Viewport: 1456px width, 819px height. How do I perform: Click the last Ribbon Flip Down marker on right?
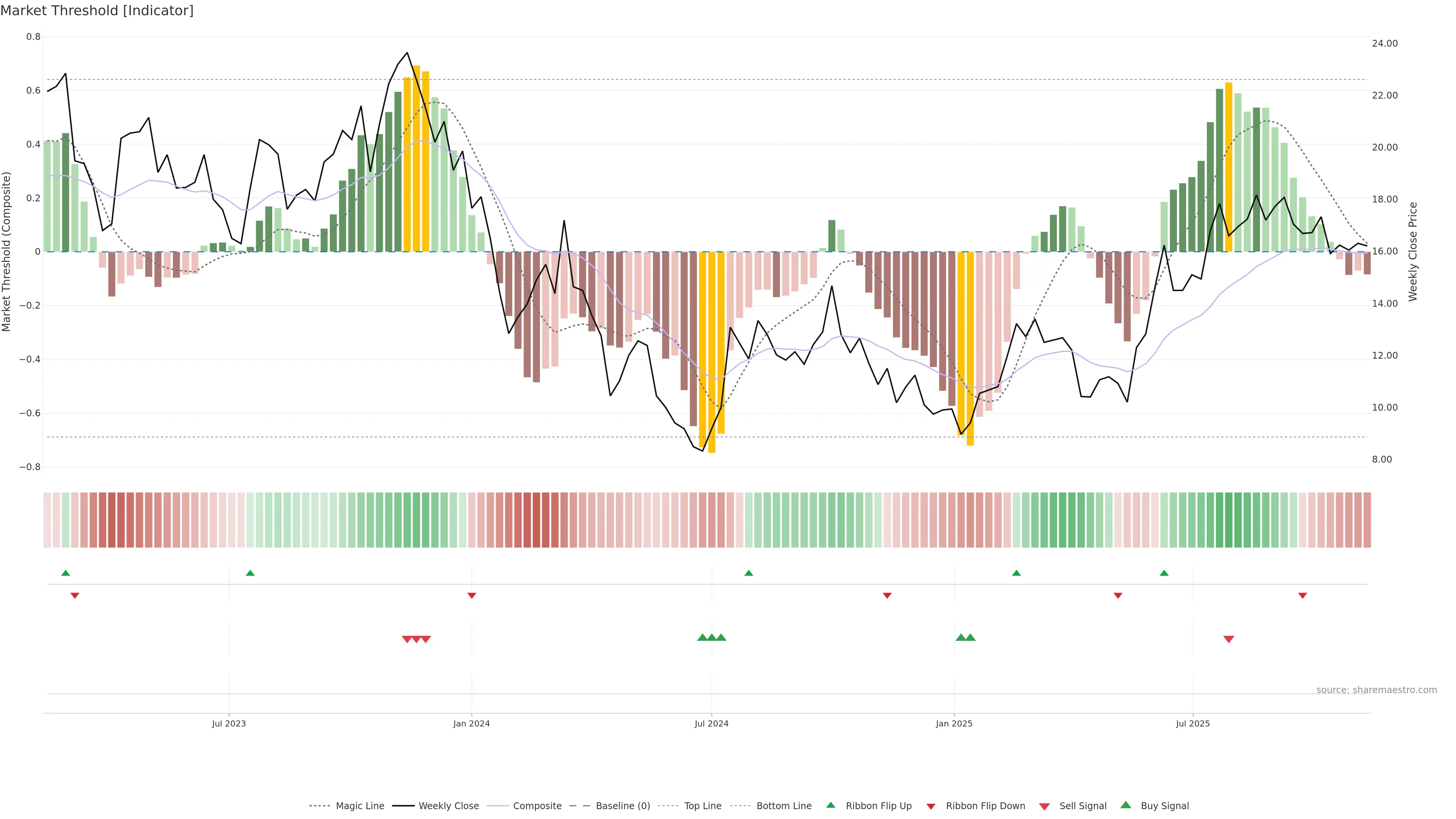click(x=1303, y=596)
